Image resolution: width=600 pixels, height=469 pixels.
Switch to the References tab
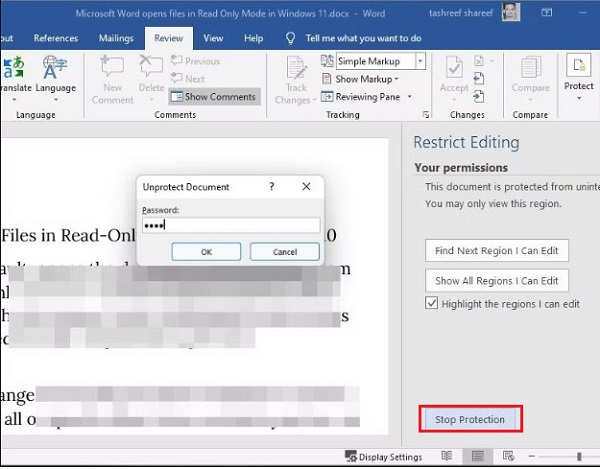point(56,38)
